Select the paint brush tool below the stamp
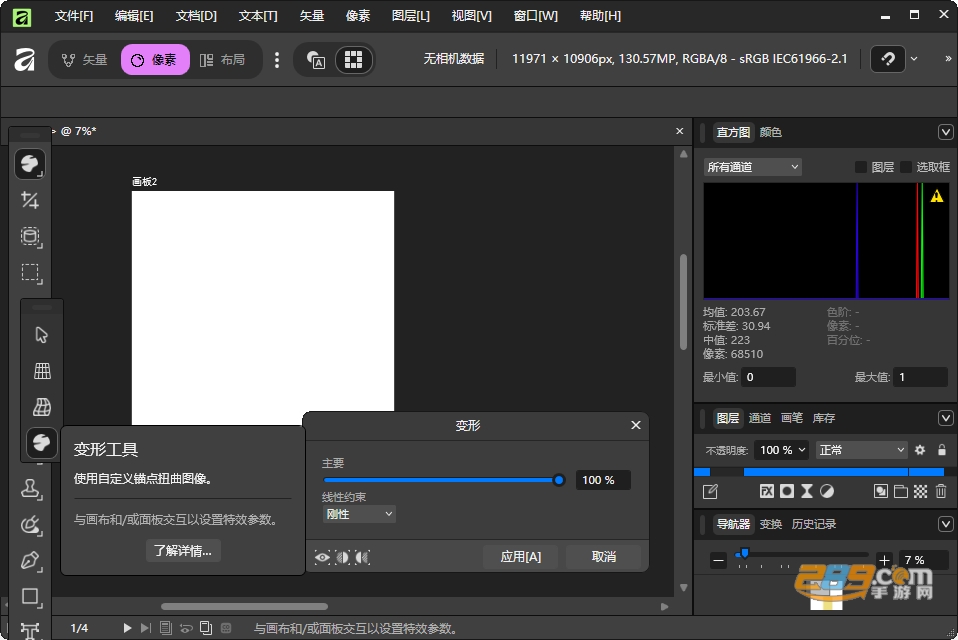This screenshot has width=958, height=640. pyautogui.click(x=31, y=525)
